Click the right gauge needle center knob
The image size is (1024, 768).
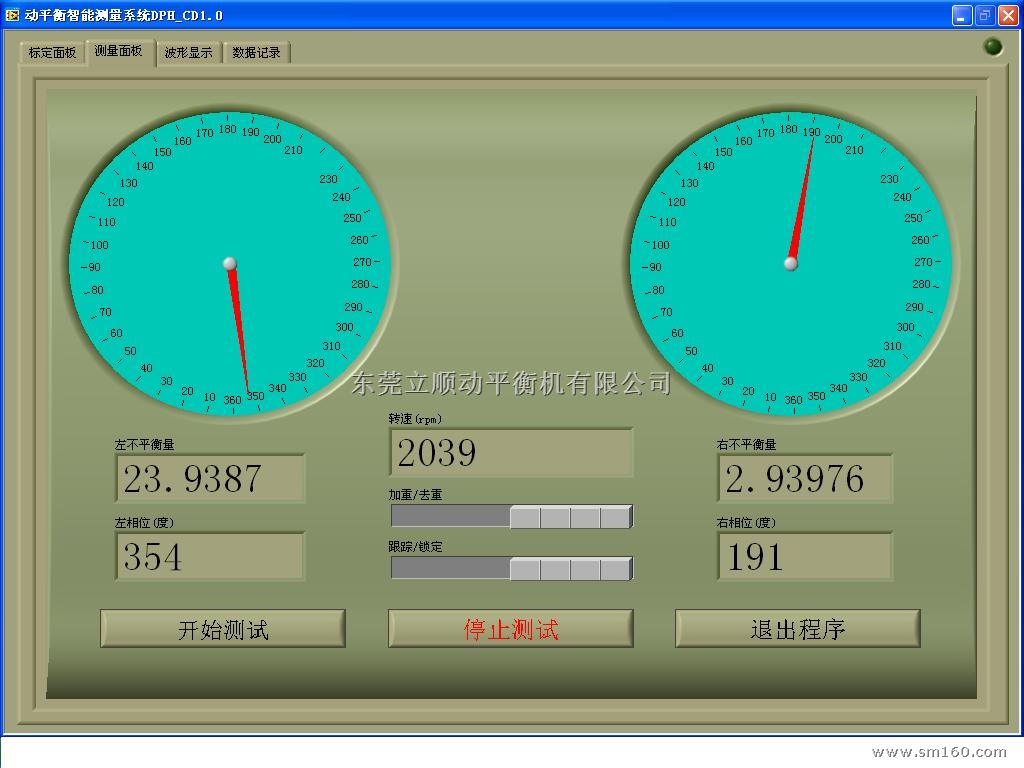click(791, 264)
